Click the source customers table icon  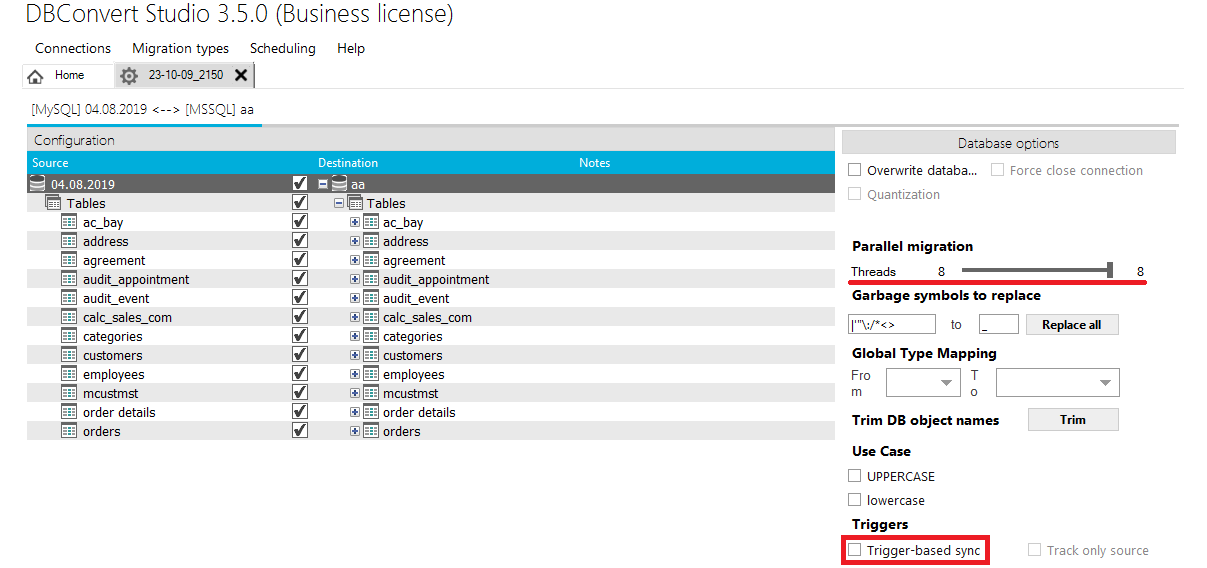pos(69,355)
